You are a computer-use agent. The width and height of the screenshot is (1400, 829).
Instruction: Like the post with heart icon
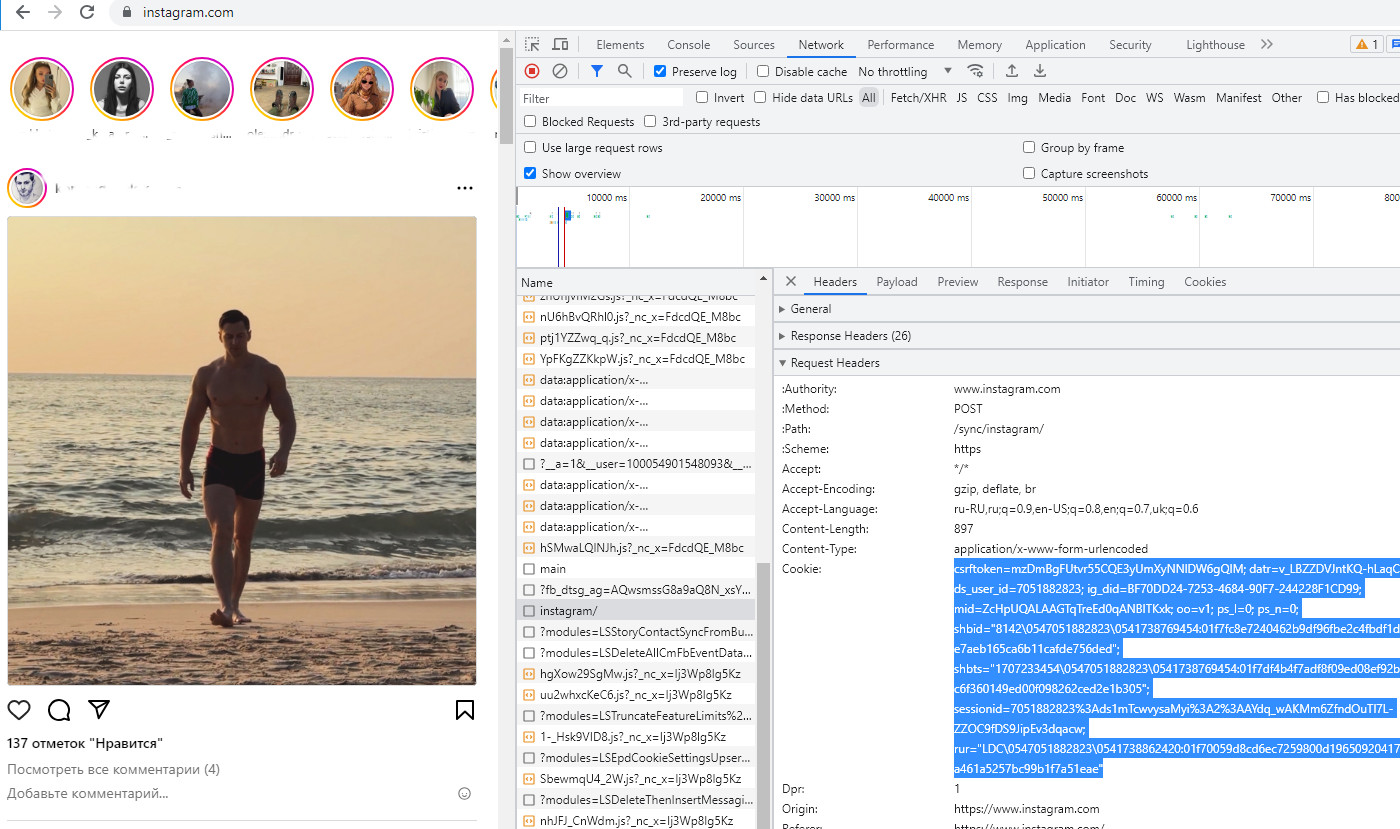[19, 710]
